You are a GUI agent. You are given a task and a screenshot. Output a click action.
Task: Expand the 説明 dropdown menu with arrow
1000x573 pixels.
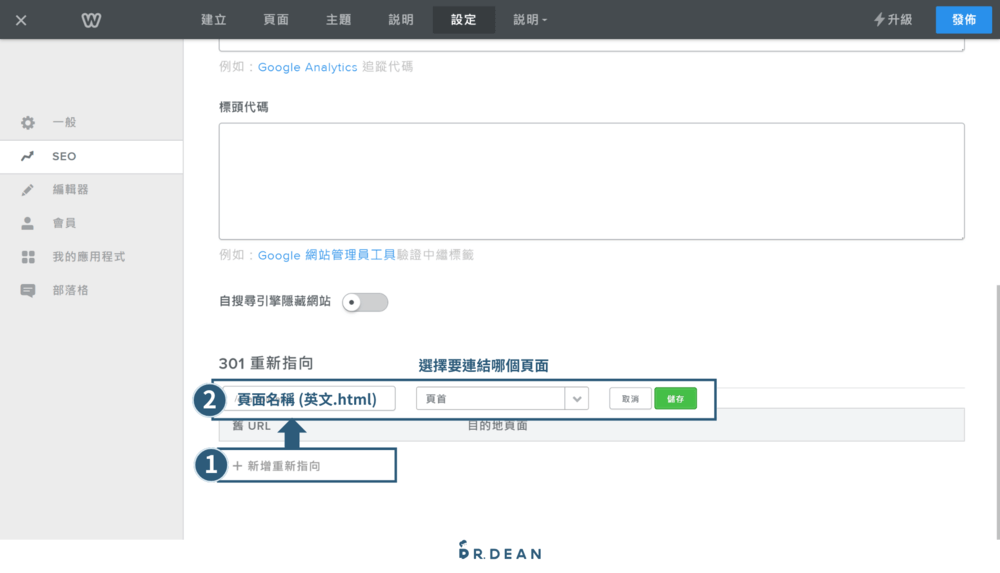coord(531,20)
